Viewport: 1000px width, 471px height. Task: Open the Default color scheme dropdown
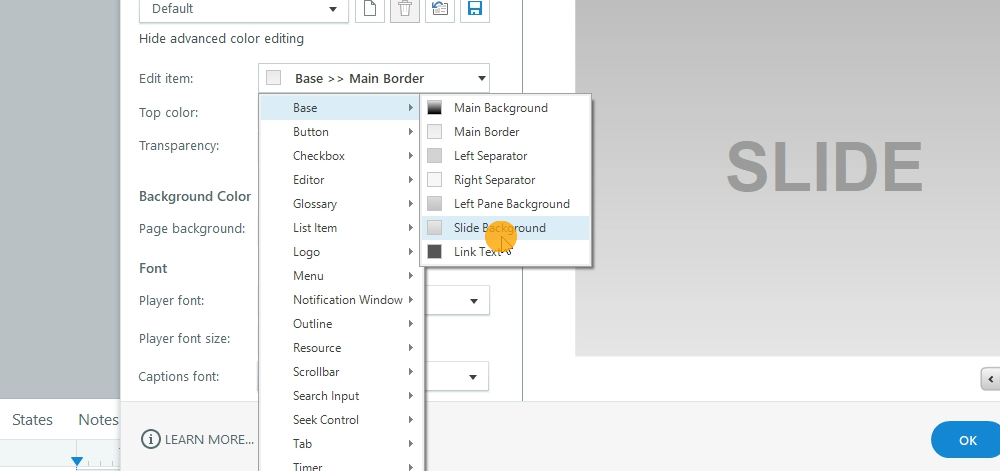243,9
